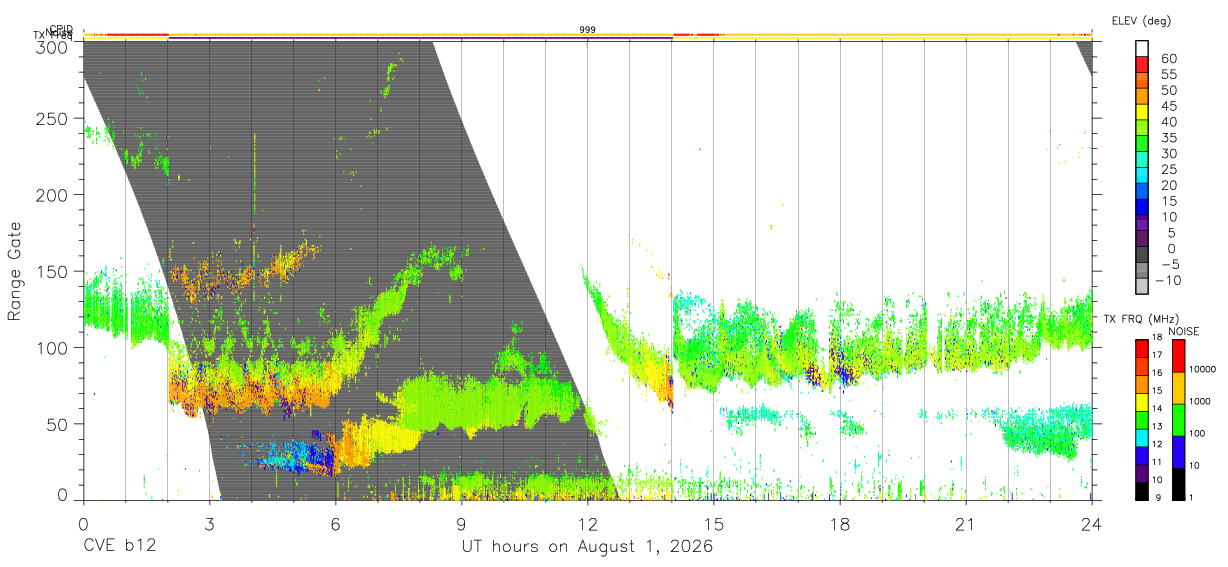Viewport: 1228px width, 567px height.
Task: Select the yellow ELEV colorbar segment below 45
Action: [x=1143, y=111]
